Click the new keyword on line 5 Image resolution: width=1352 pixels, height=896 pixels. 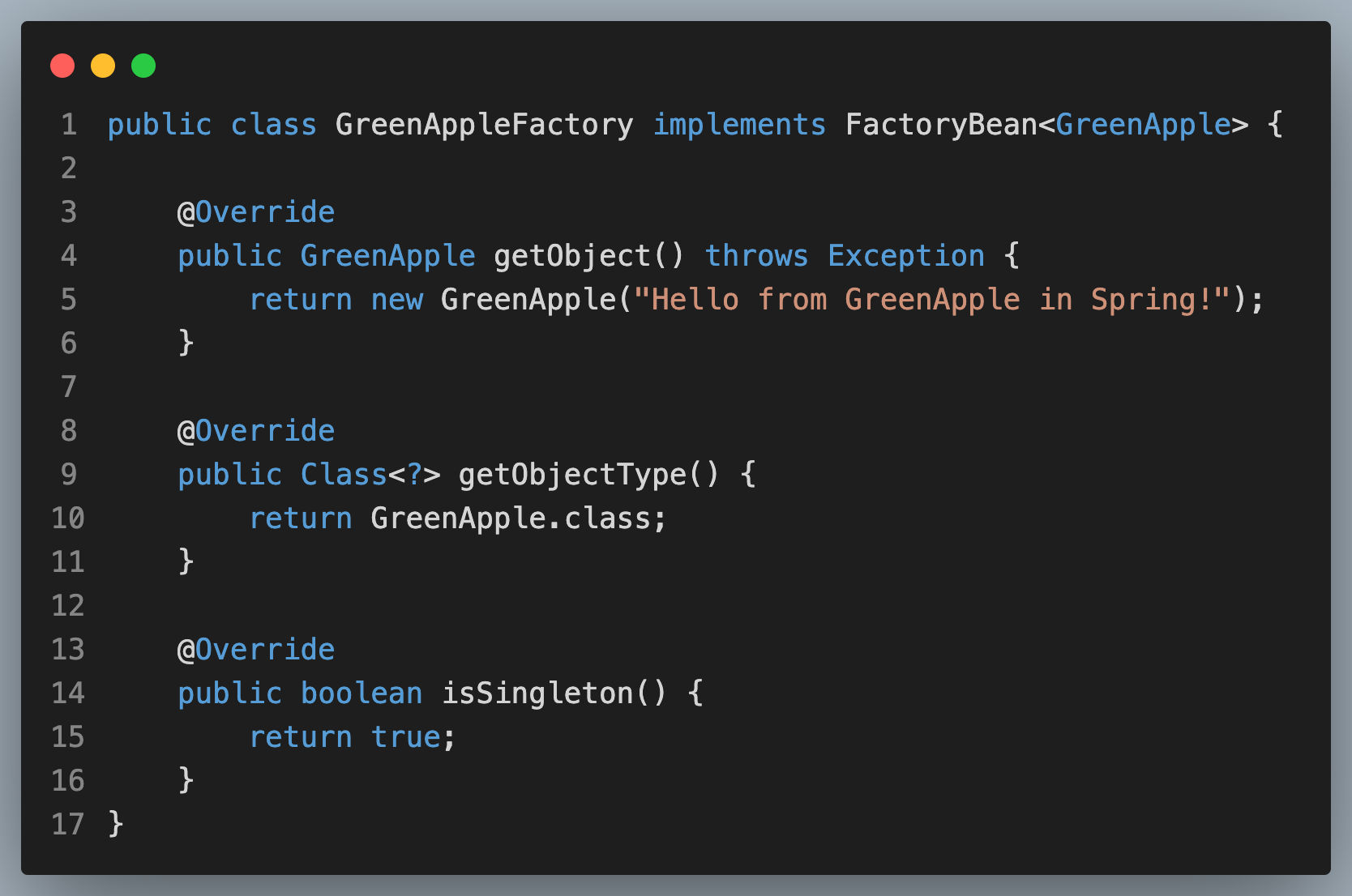(x=397, y=300)
